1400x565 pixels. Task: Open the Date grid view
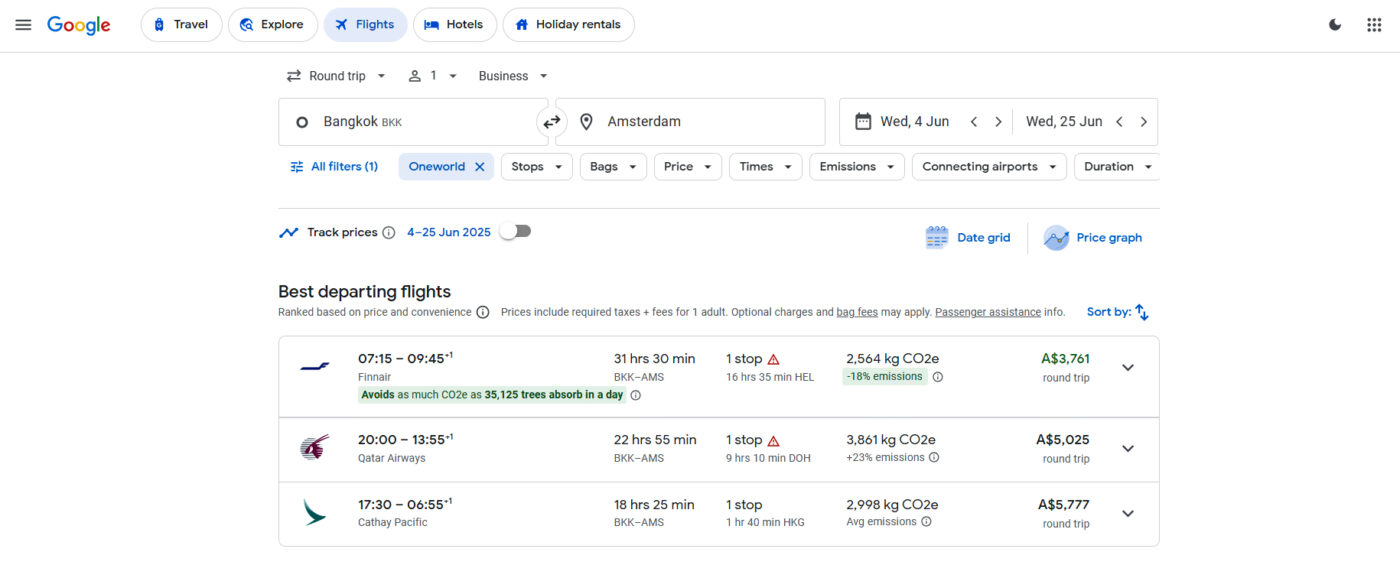pos(968,238)
